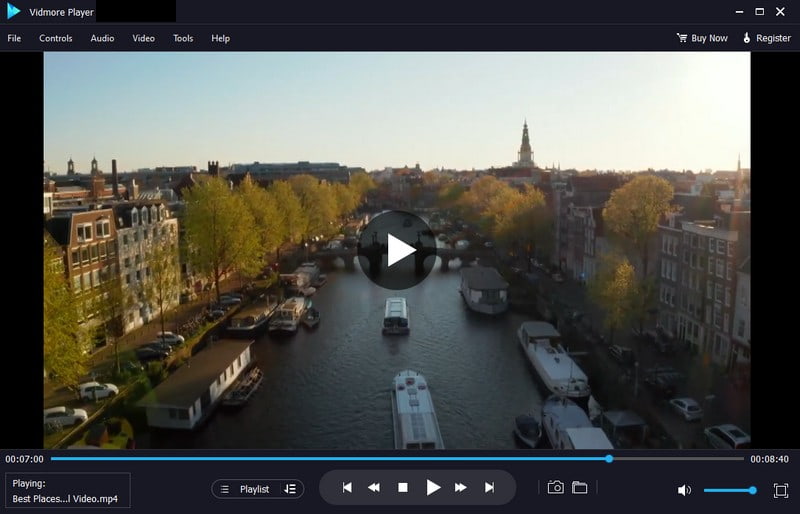Open the File menu
800x514 pixels.
click(14, 38)
